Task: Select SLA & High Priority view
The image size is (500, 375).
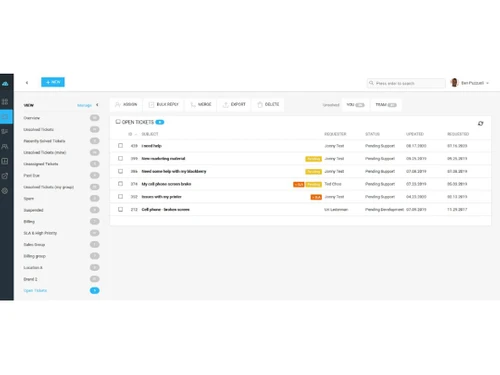Action: coord(61,233)
